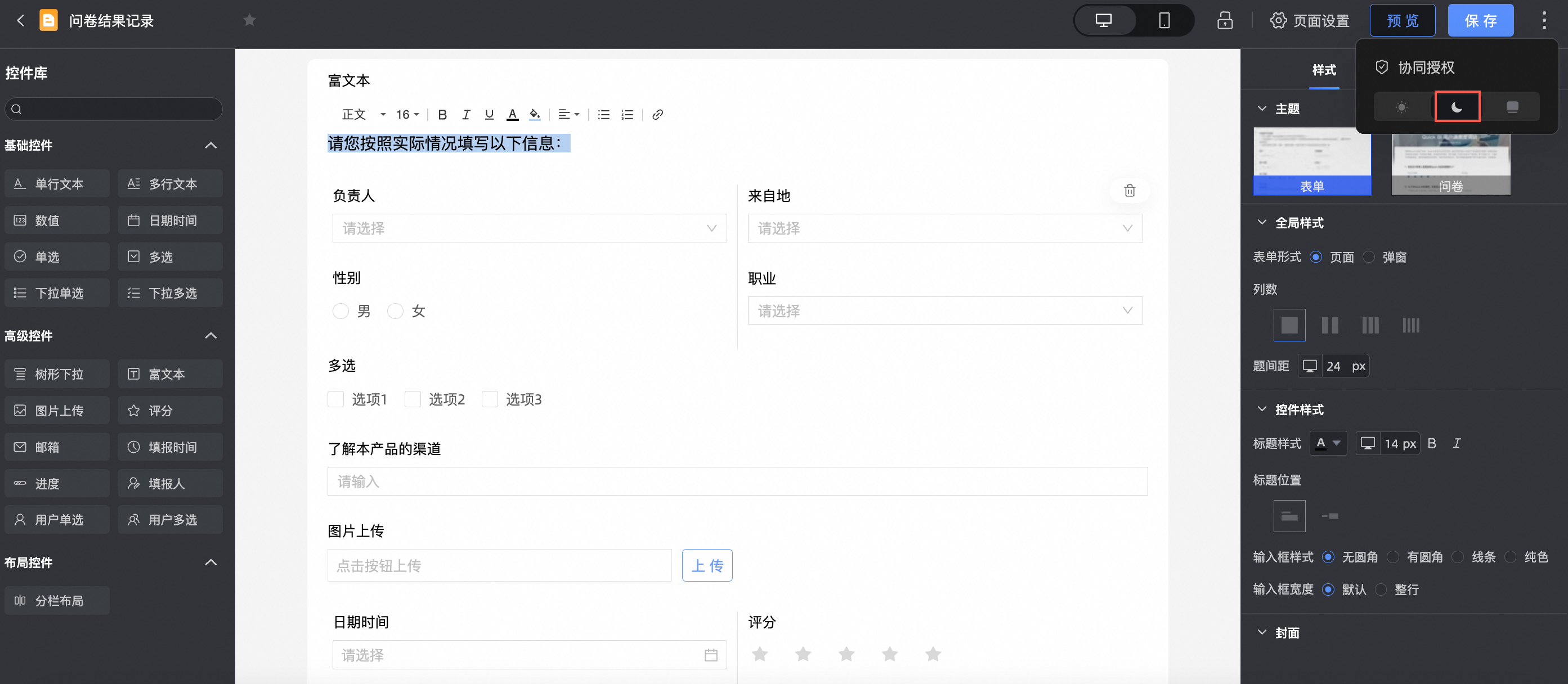Screen dimensions: 1568x684
Task: Open font color picker in toolbar
Action: pos(513,114)
